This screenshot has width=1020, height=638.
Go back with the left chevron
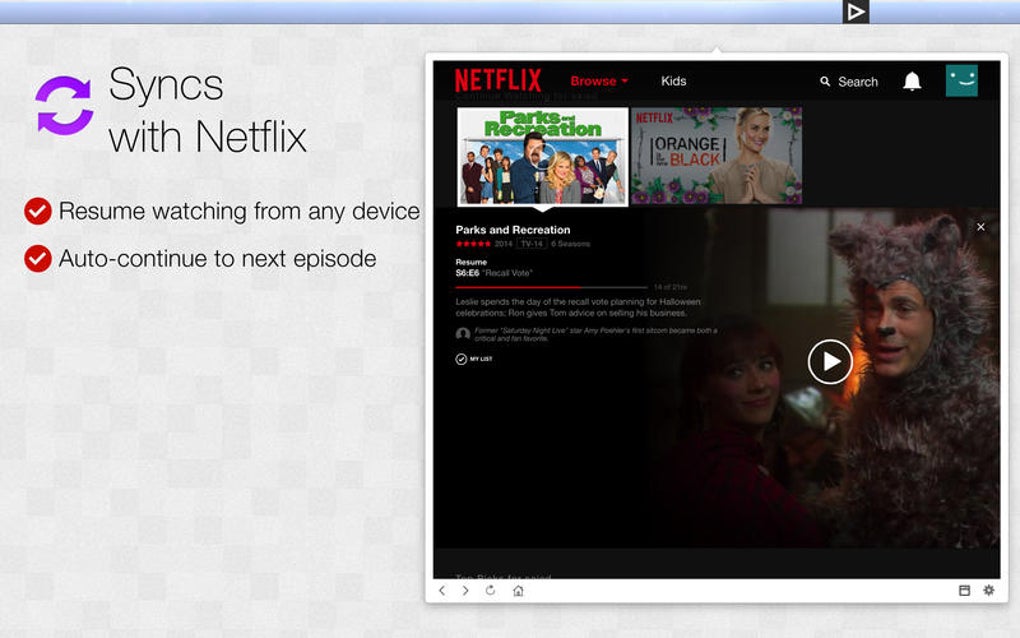click(x=442, y=591)
